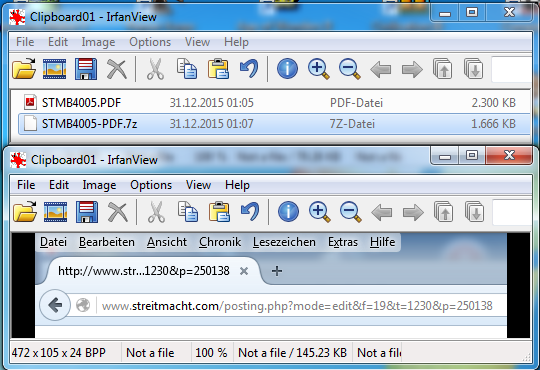This screenshot has height=370, width=540.
Task: Click the Delete X icon in lower toolbar
Action: point(118,212)
